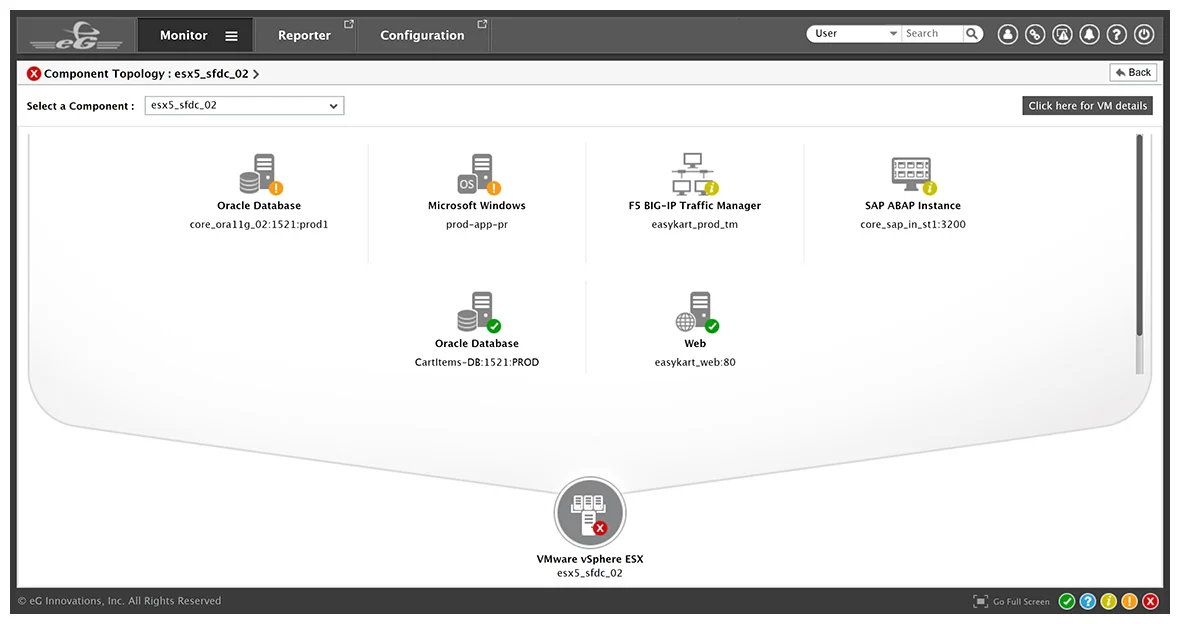Click the 'VMware vSphere ESX' name
Viewport: 1180px width, 624px height.
click(x=590, y=559)
